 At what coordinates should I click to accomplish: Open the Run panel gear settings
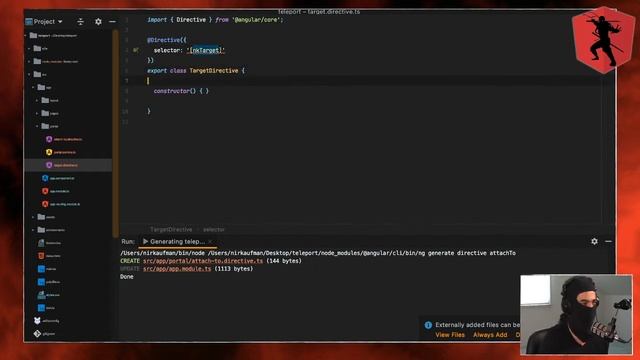coord(594,242)
